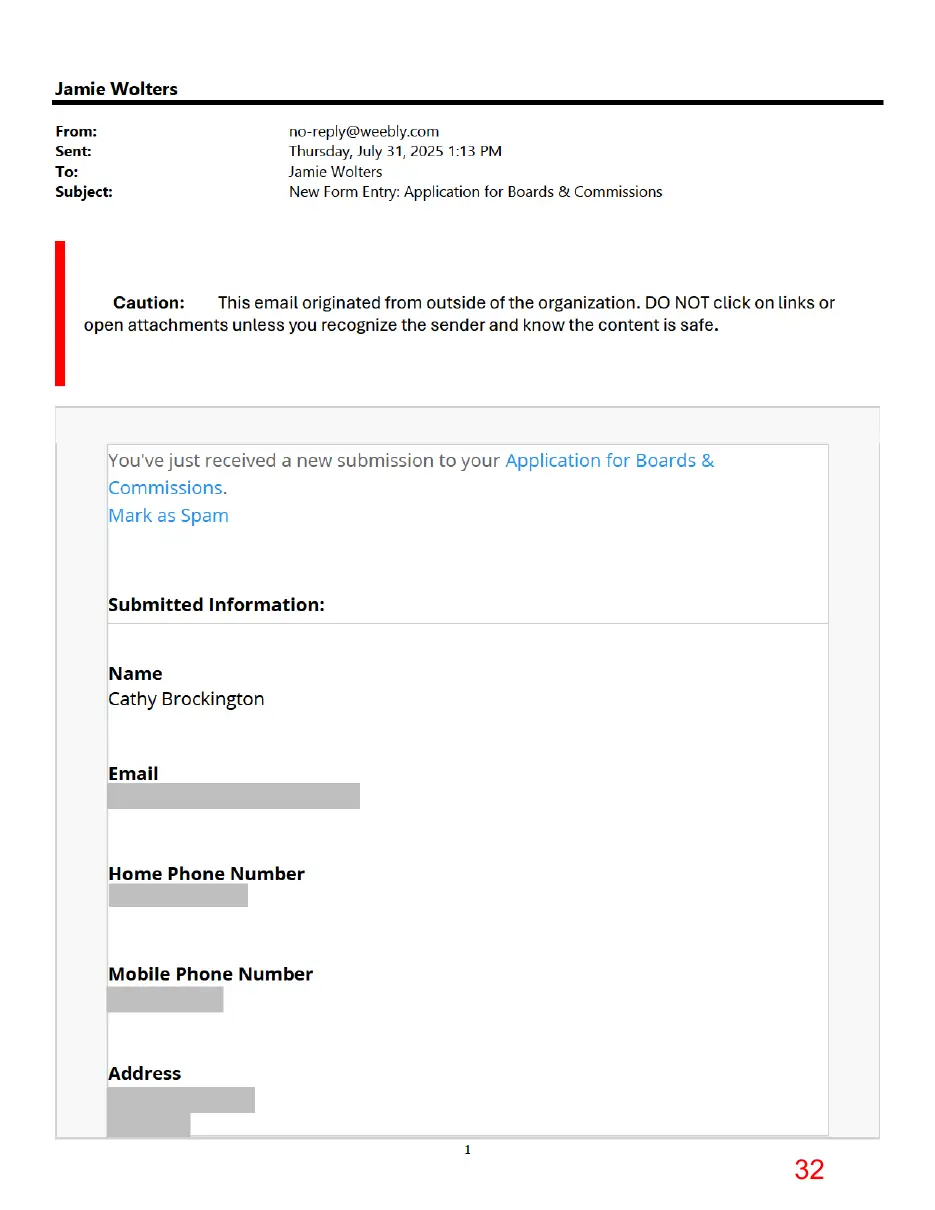Click the Sent: field label
This screenshot has width=935, height=1210.
[73, 151]
